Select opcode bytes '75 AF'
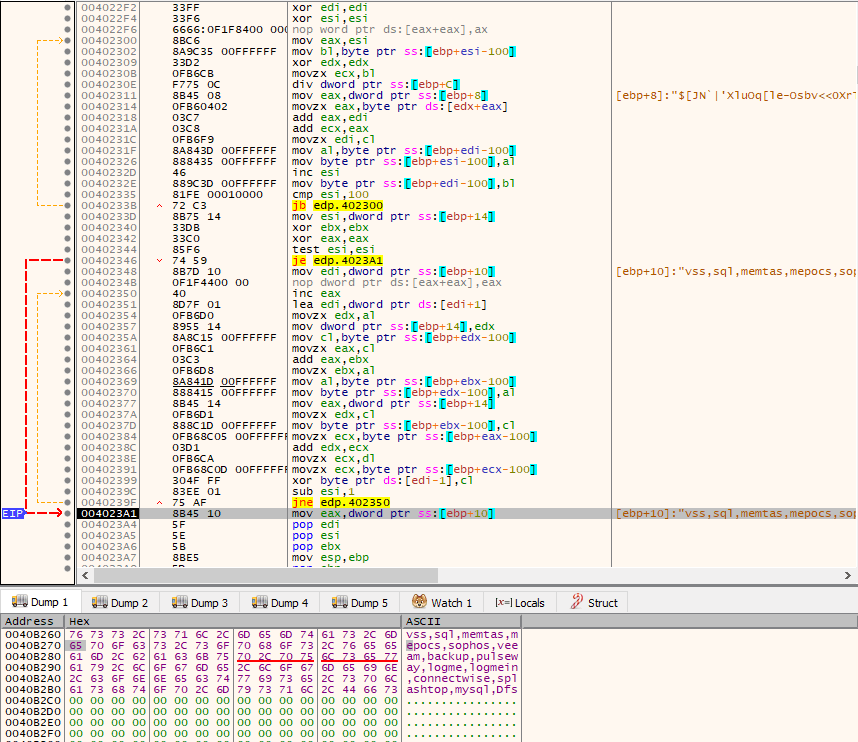 (189, 502)
